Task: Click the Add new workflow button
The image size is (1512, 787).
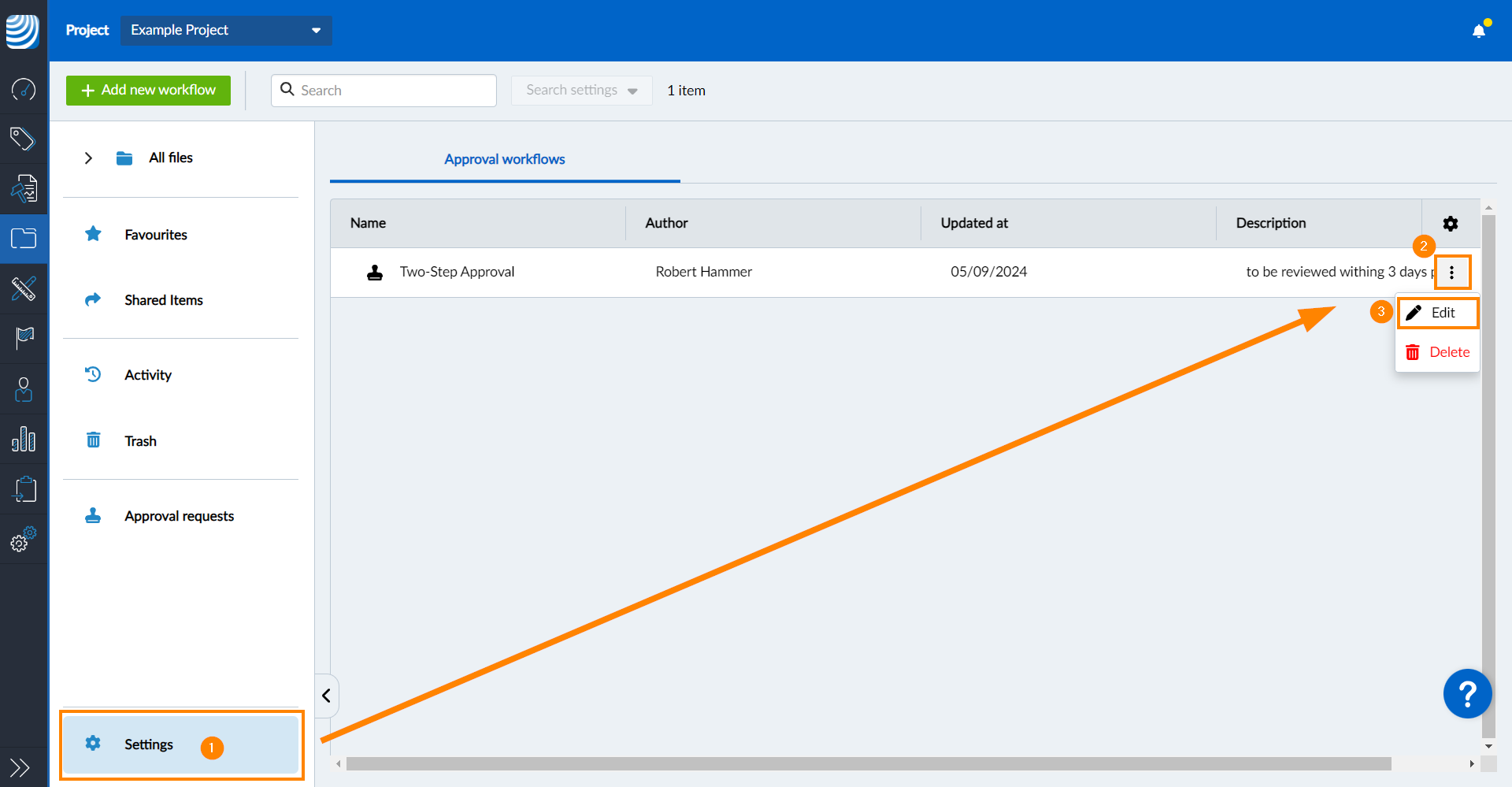Action: tap(148, 91)
